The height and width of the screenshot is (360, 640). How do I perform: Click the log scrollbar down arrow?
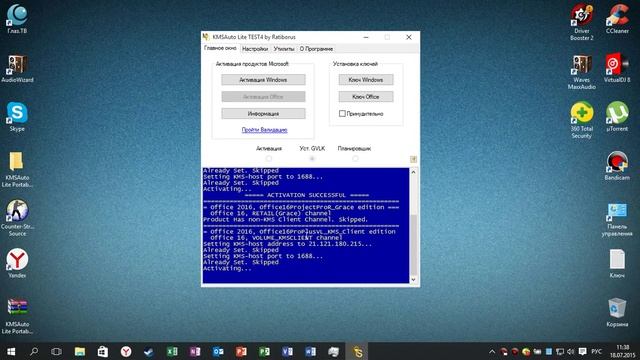(x=413, y=279)
